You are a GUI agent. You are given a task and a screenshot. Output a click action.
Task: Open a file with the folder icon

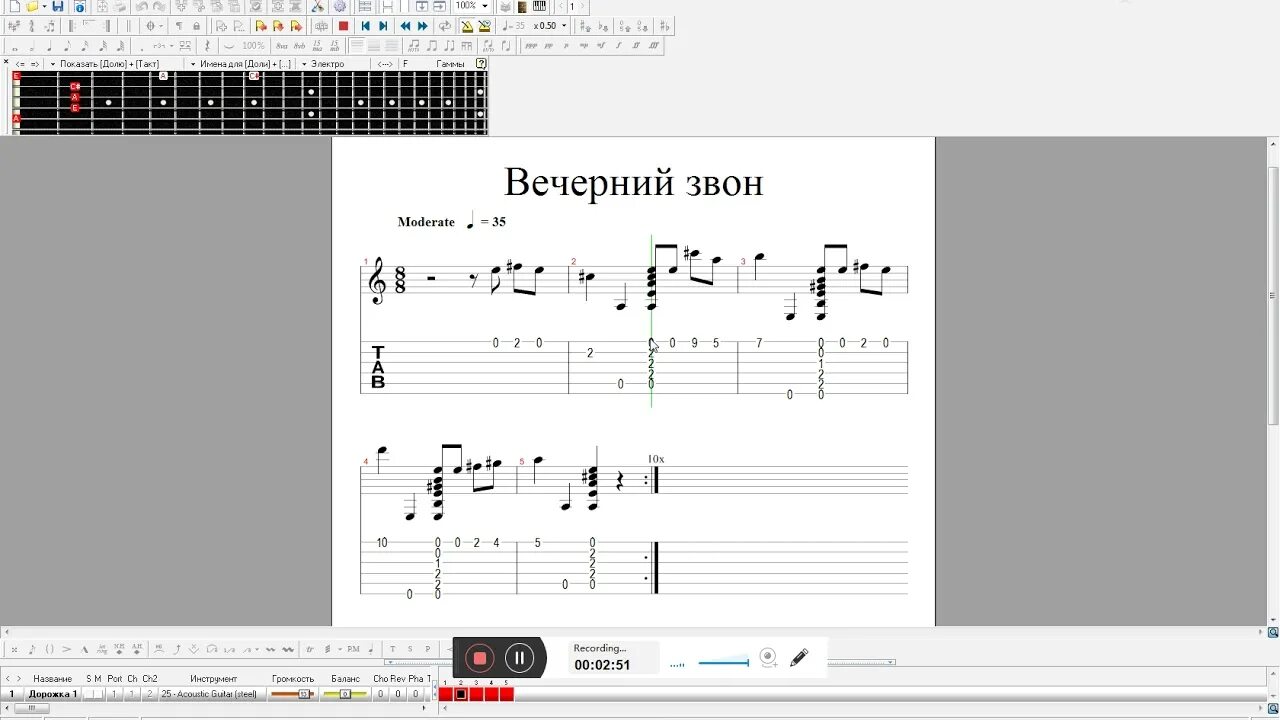pyautogui.click(x=32, y=6)
